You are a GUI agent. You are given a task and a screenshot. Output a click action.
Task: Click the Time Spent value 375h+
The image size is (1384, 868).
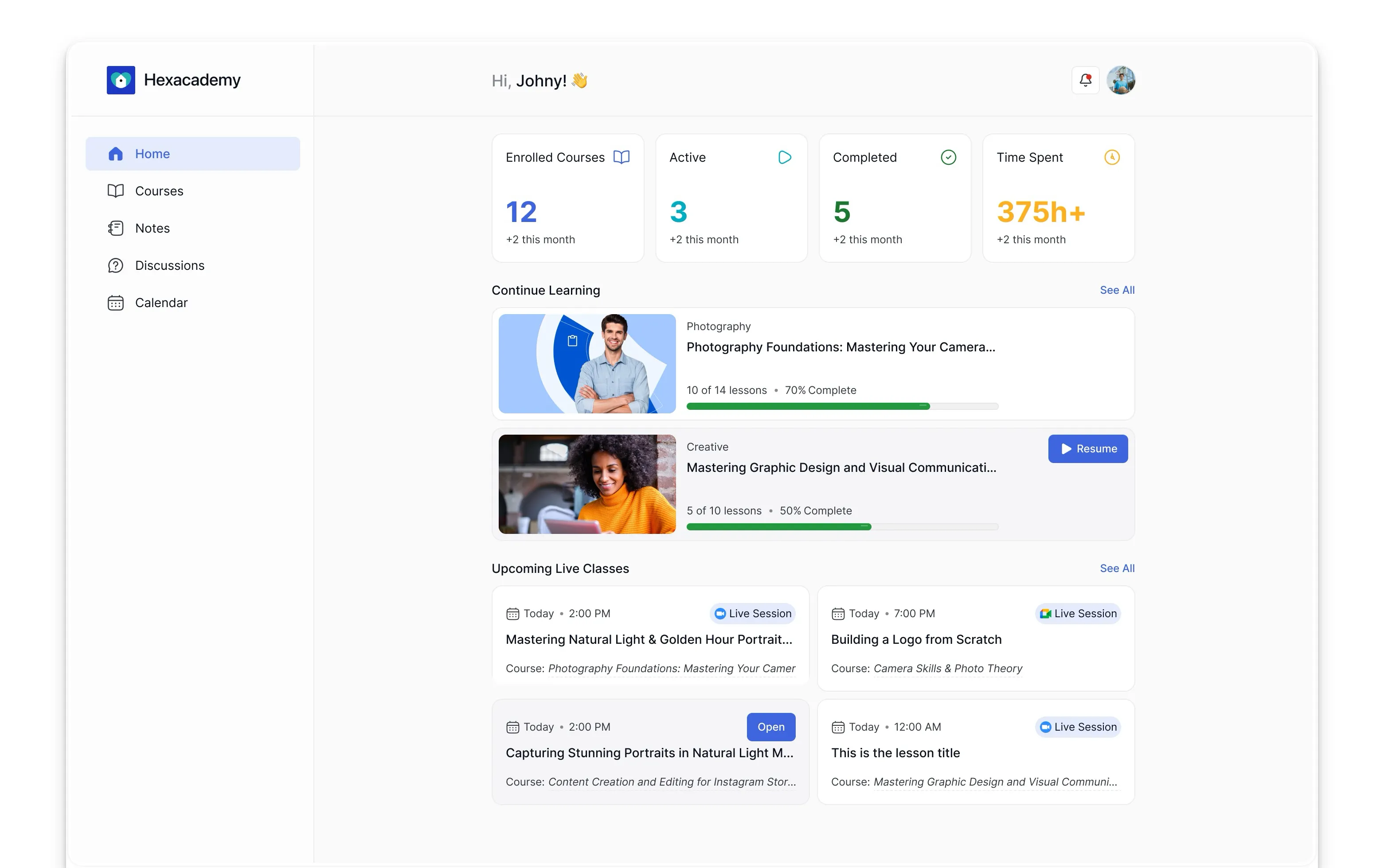1040,212
